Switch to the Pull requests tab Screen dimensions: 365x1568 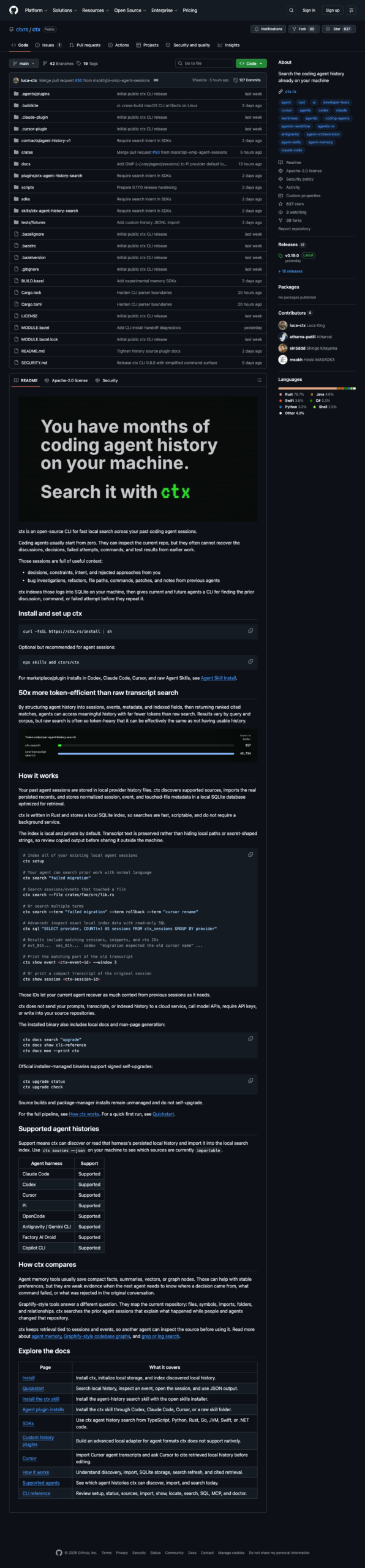[x=85, y=45]
